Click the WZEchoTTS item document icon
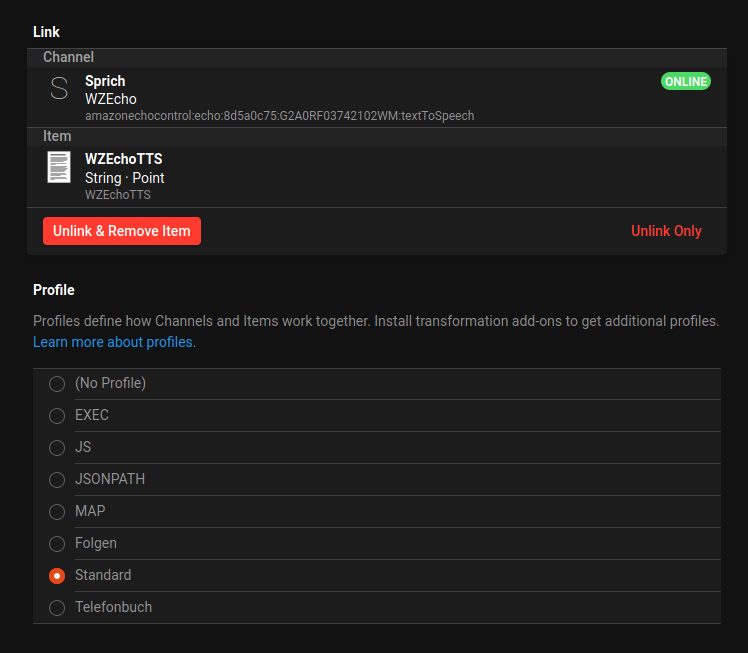 pos(59,166)
